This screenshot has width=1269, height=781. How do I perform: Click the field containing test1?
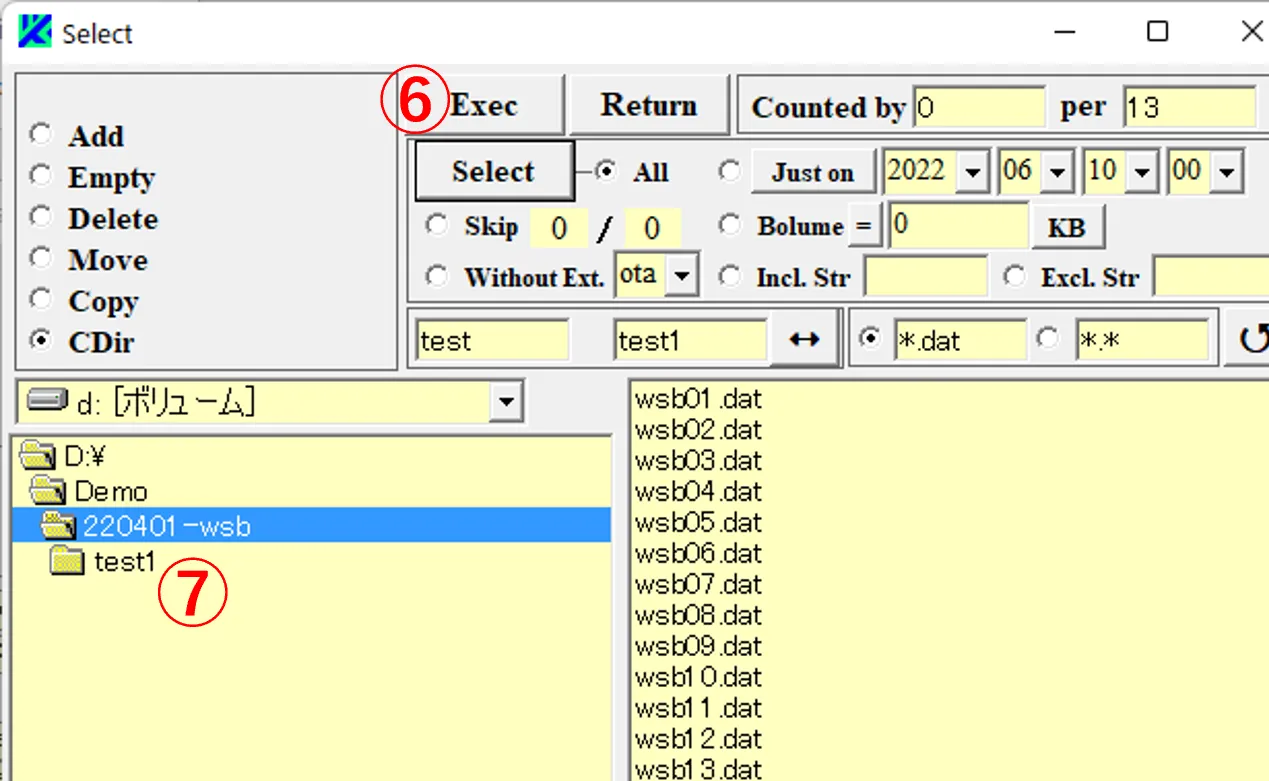click(691, 340)
